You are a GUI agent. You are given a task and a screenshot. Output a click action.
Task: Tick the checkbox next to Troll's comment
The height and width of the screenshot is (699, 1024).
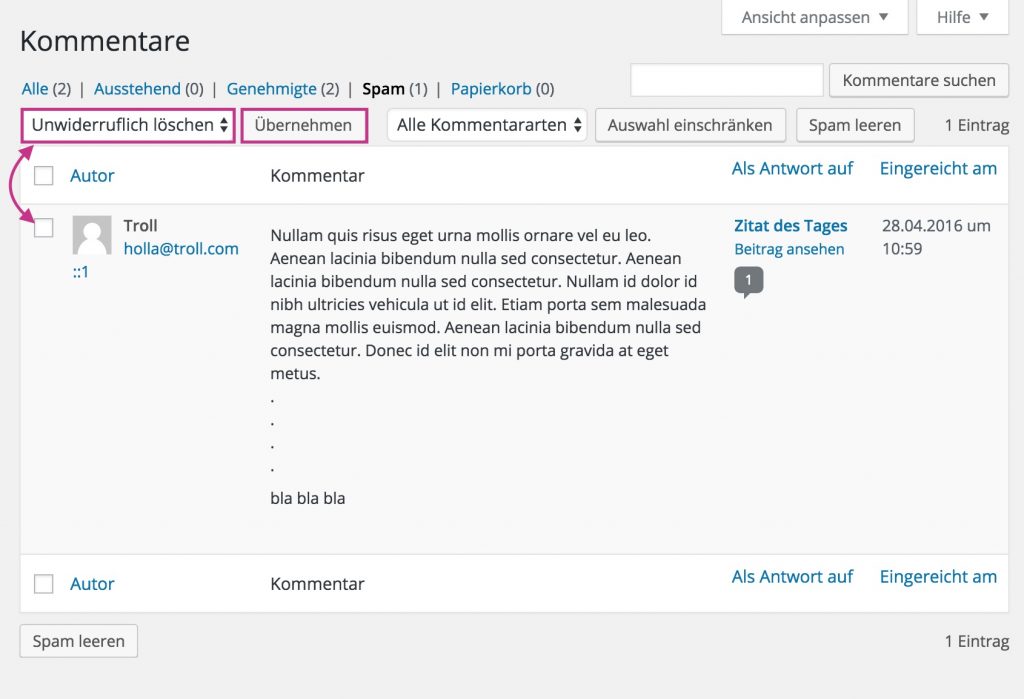tap(43, 228)
